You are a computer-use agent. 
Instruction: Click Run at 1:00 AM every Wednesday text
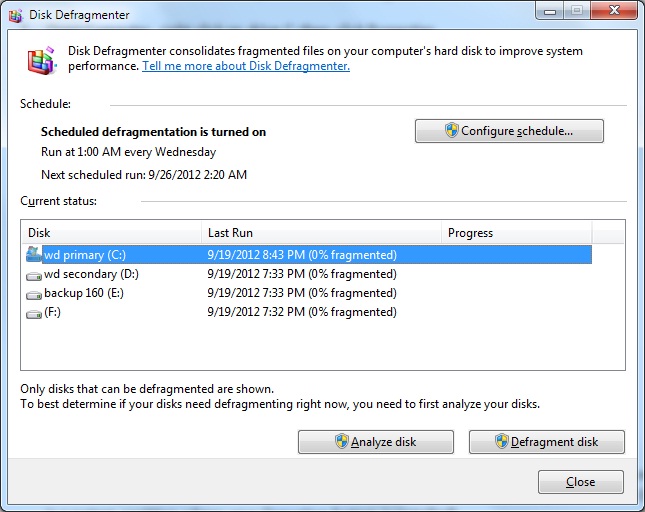click(x=128, y=152)
